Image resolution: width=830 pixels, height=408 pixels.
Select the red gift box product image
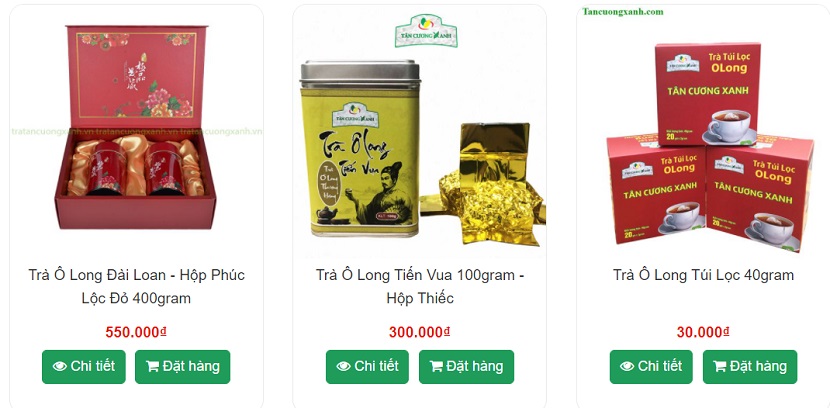[136, 127]
